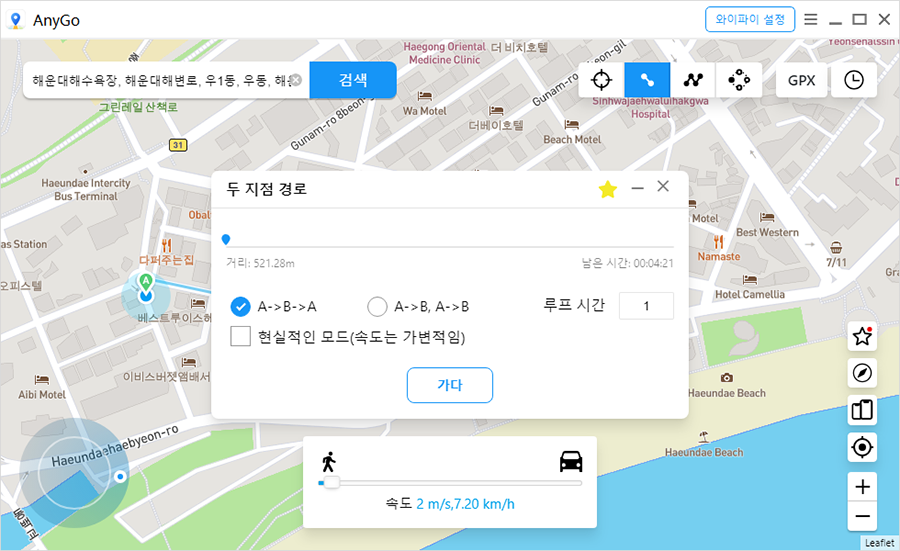
Task: Select the A->B->A radio option
Action: [x=240, y=307]
